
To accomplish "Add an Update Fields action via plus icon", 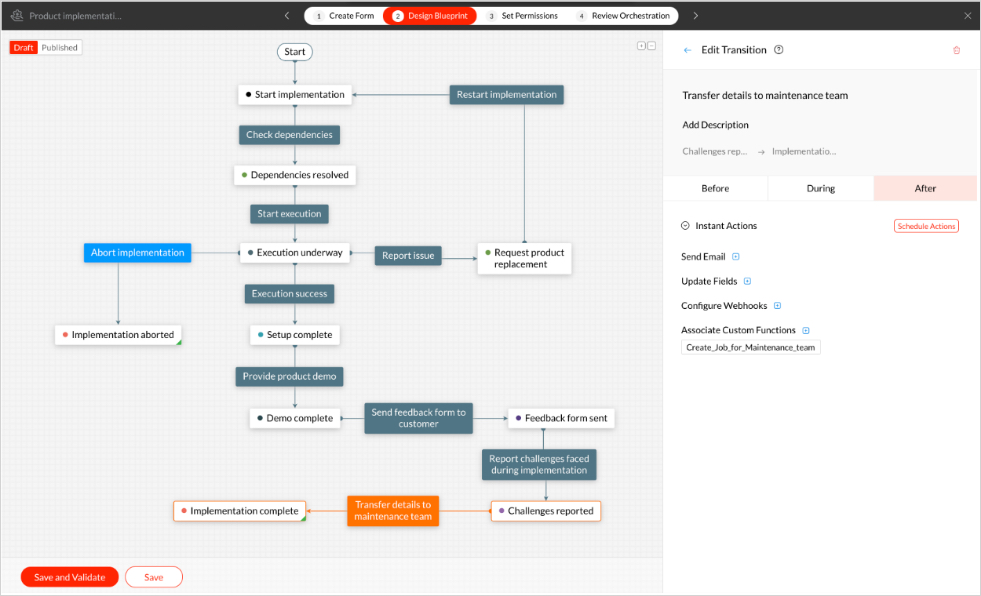I will tap(747, 281).
